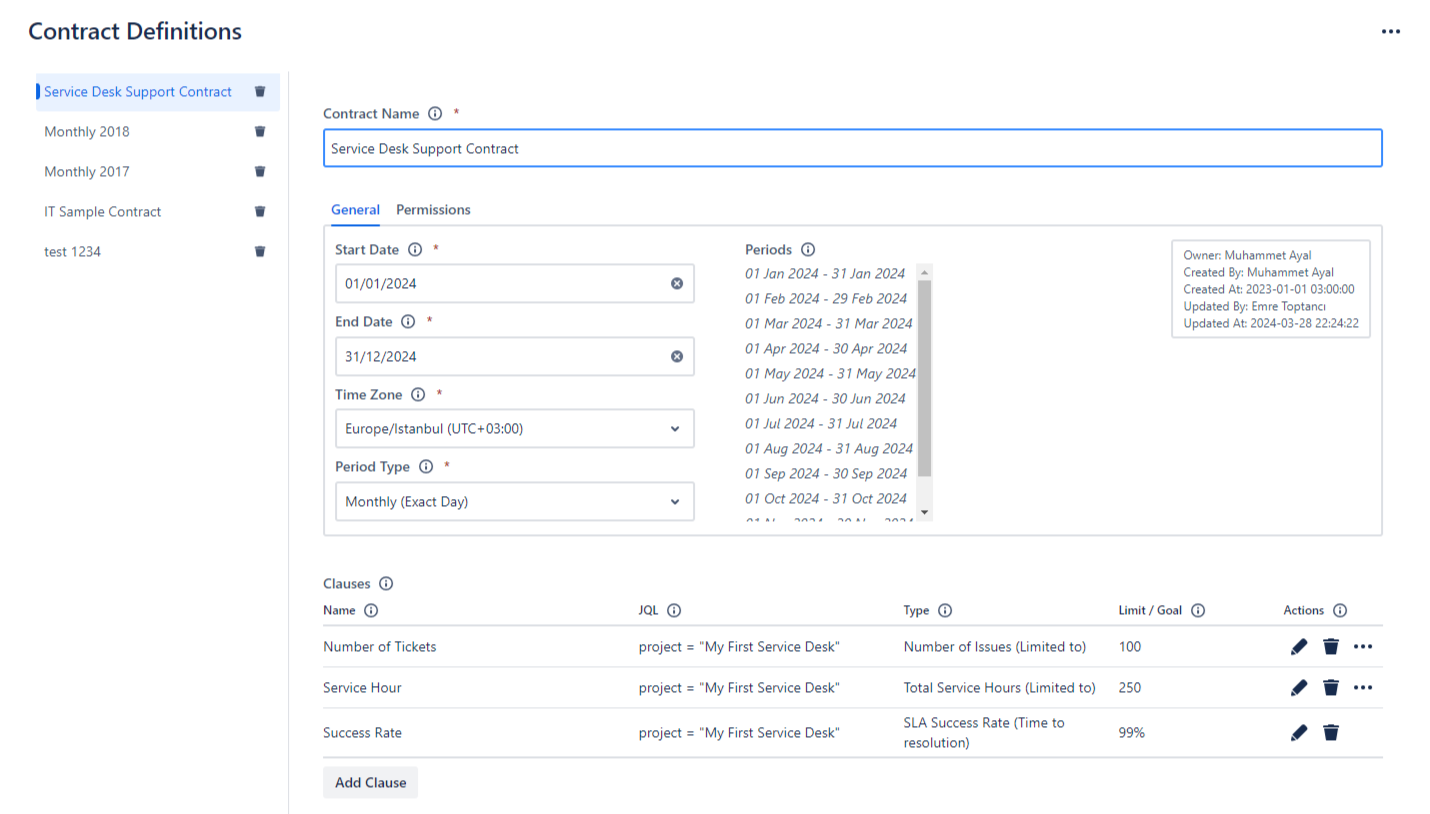Clear the End Date value
The image size is (1430, 814).
point(677,357)
